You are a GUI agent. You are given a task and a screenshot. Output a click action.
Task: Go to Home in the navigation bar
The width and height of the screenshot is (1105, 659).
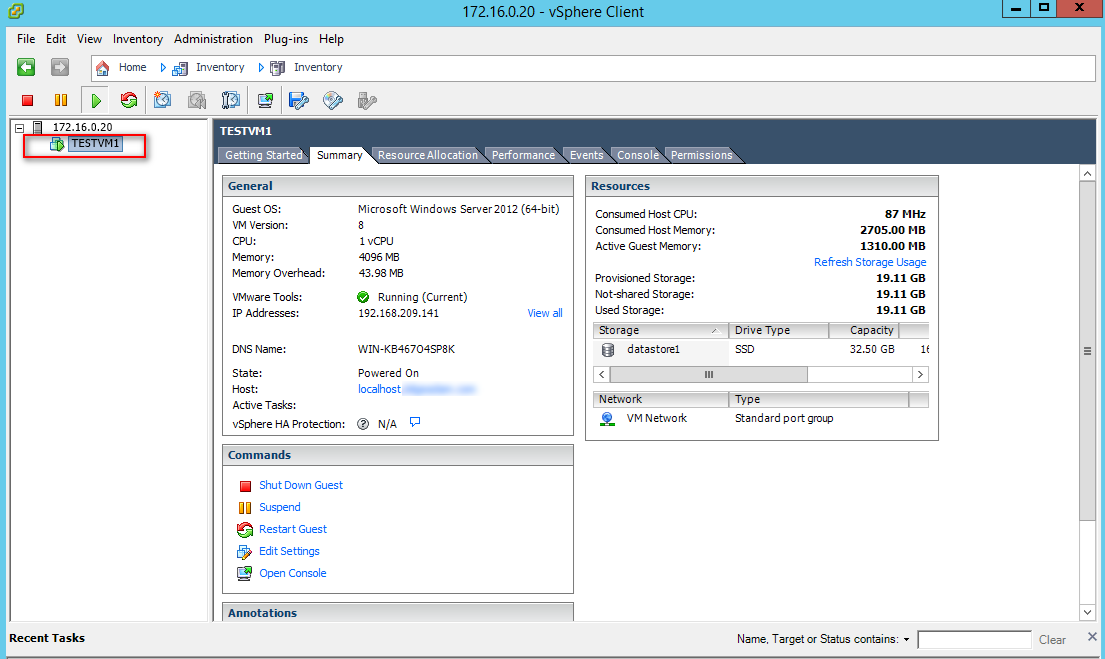(132, 67)
